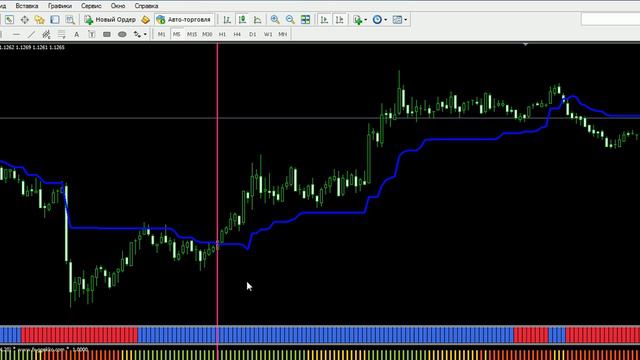This screenshot has width=640, height=360.
Task: Click the arrows objects icon
Action: coord(137,34)
